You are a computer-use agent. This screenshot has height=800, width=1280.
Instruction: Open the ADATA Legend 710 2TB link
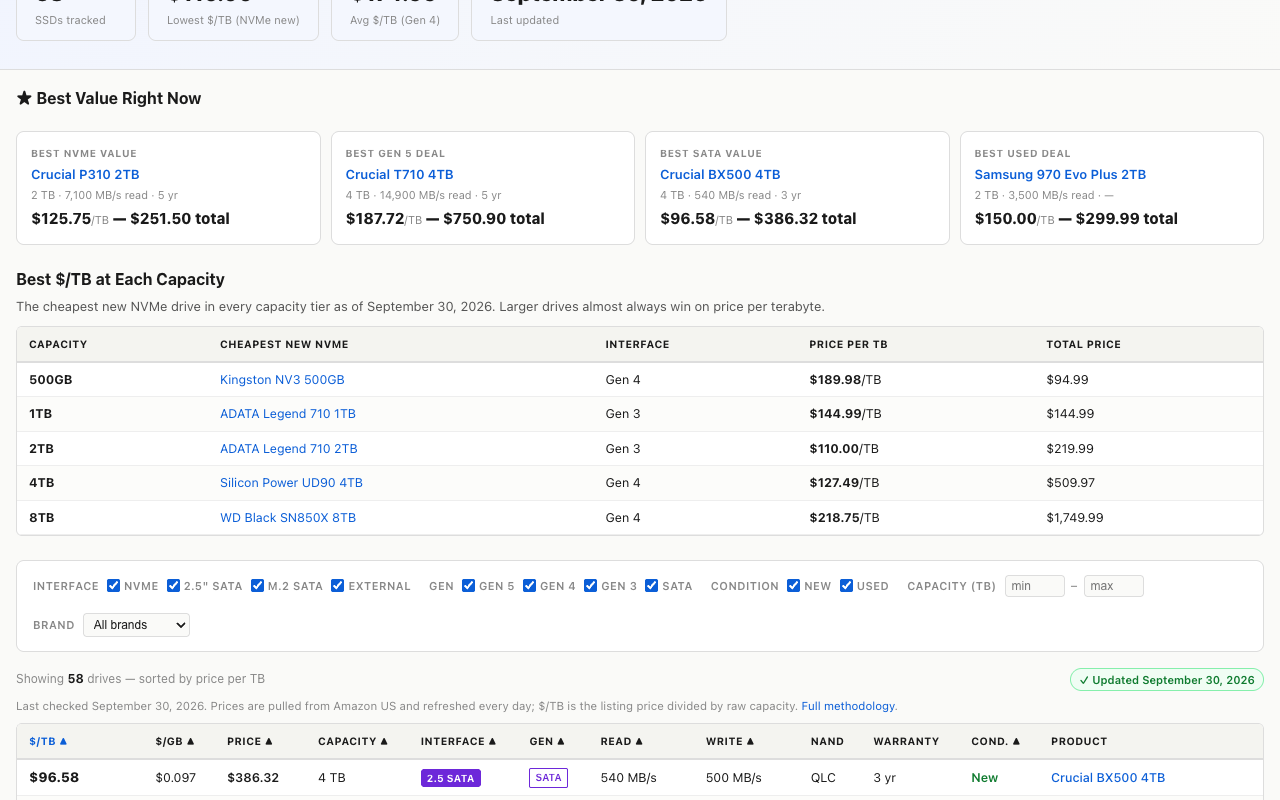(289, 449)
